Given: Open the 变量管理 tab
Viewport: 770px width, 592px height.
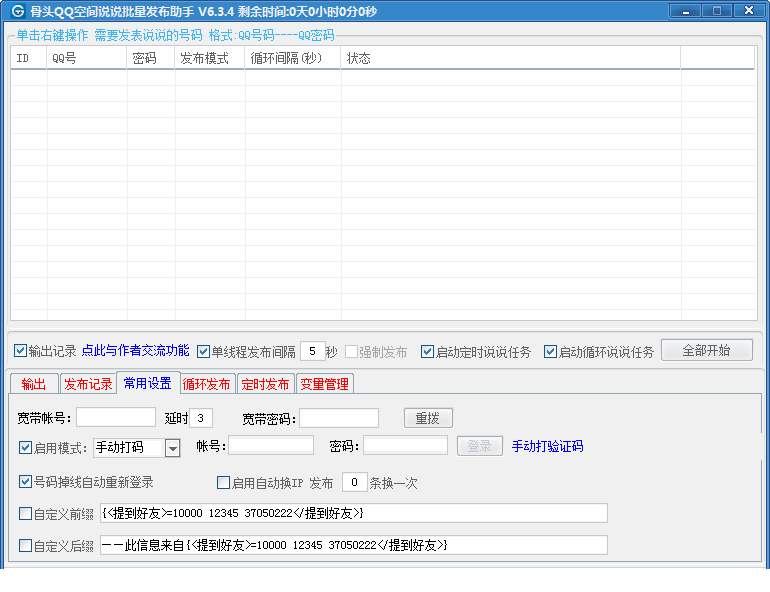Looking at the screenshot, I should tap(325, 384).
